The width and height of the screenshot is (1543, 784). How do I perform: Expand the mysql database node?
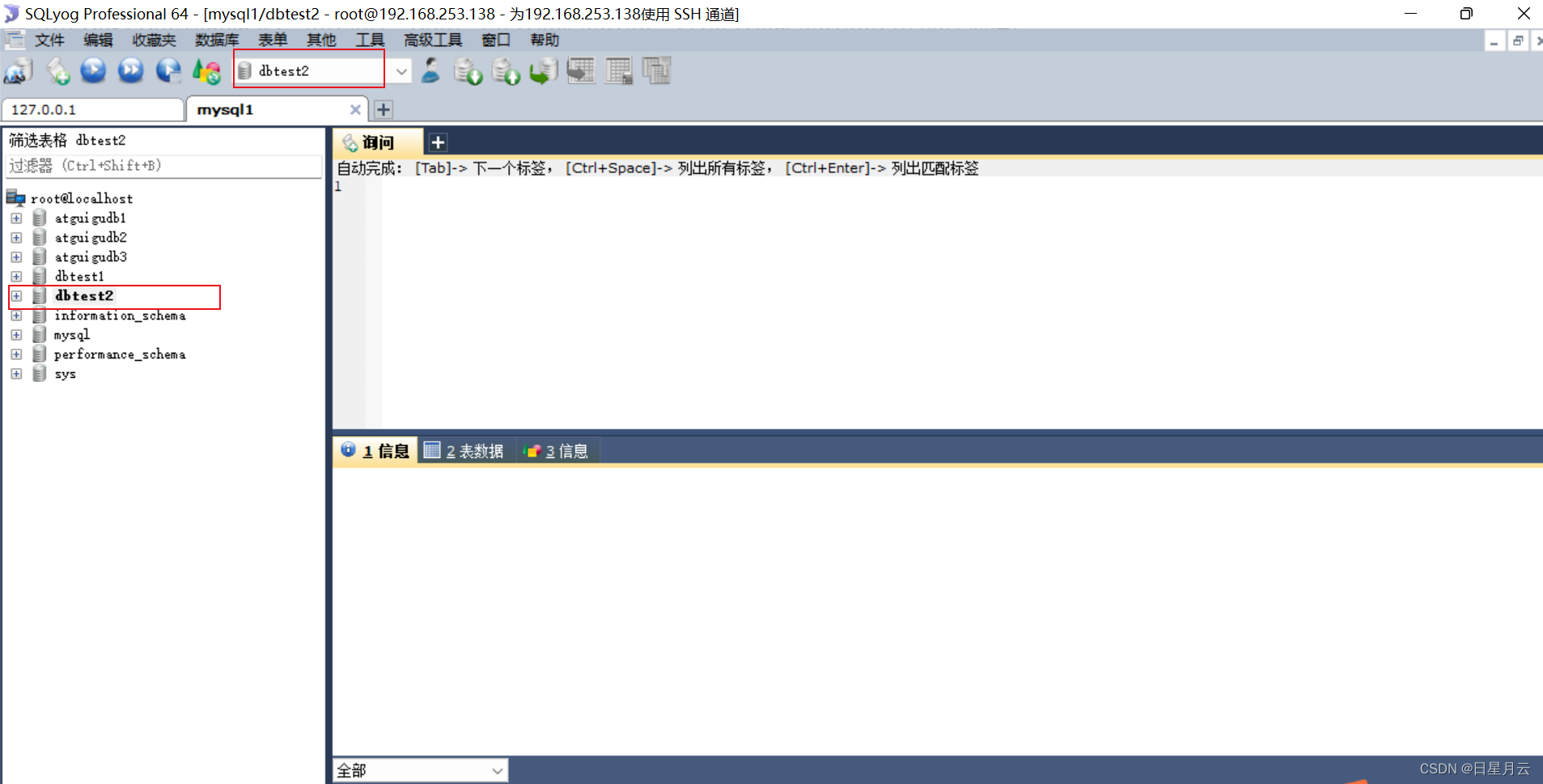click(x=16, y=335)
